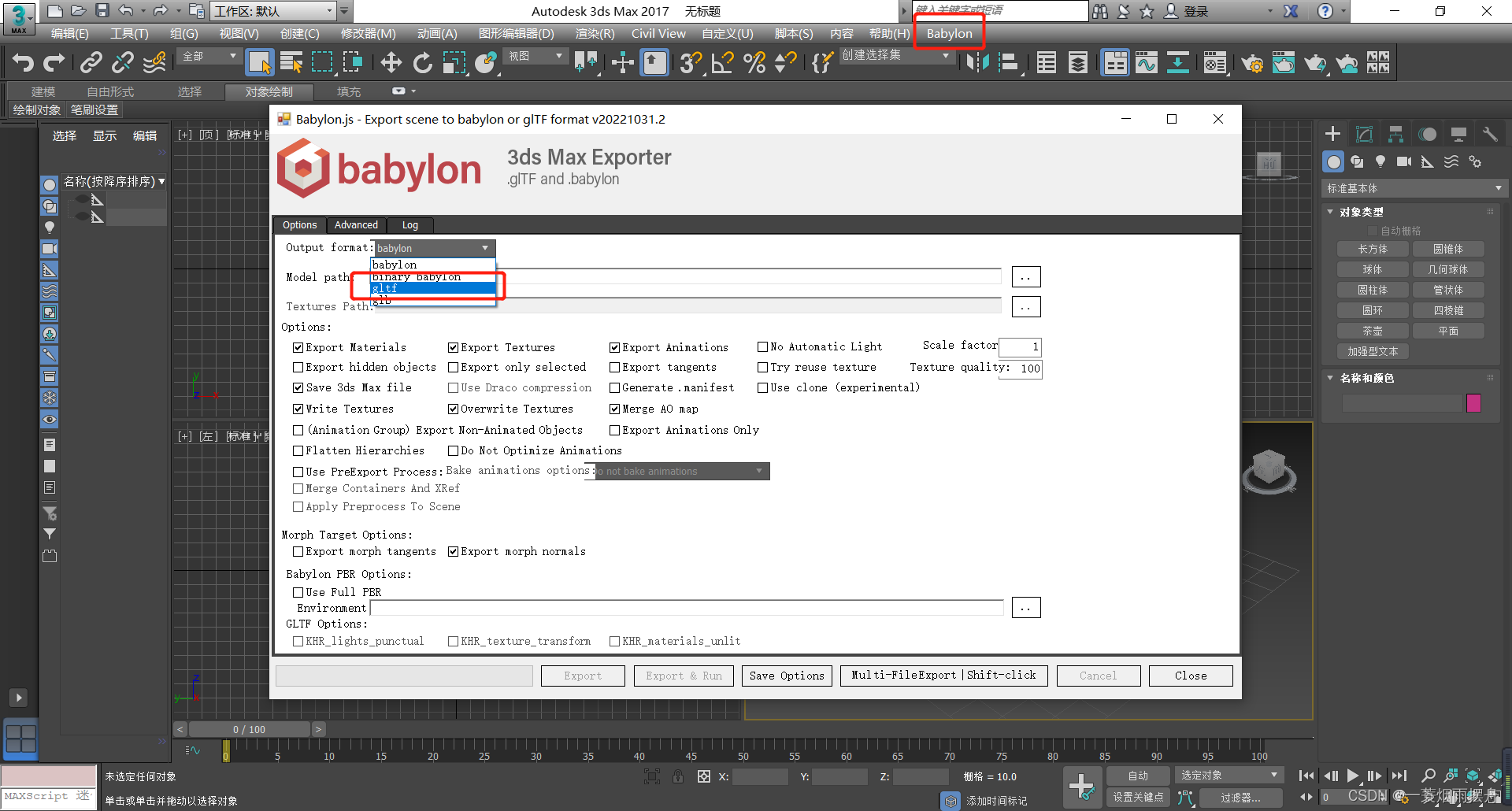Choose the Select and Rotate tool
Image resolution: width=1512 pixels, height=811 pixels.
pyautogui.click(x=423, y=62)
